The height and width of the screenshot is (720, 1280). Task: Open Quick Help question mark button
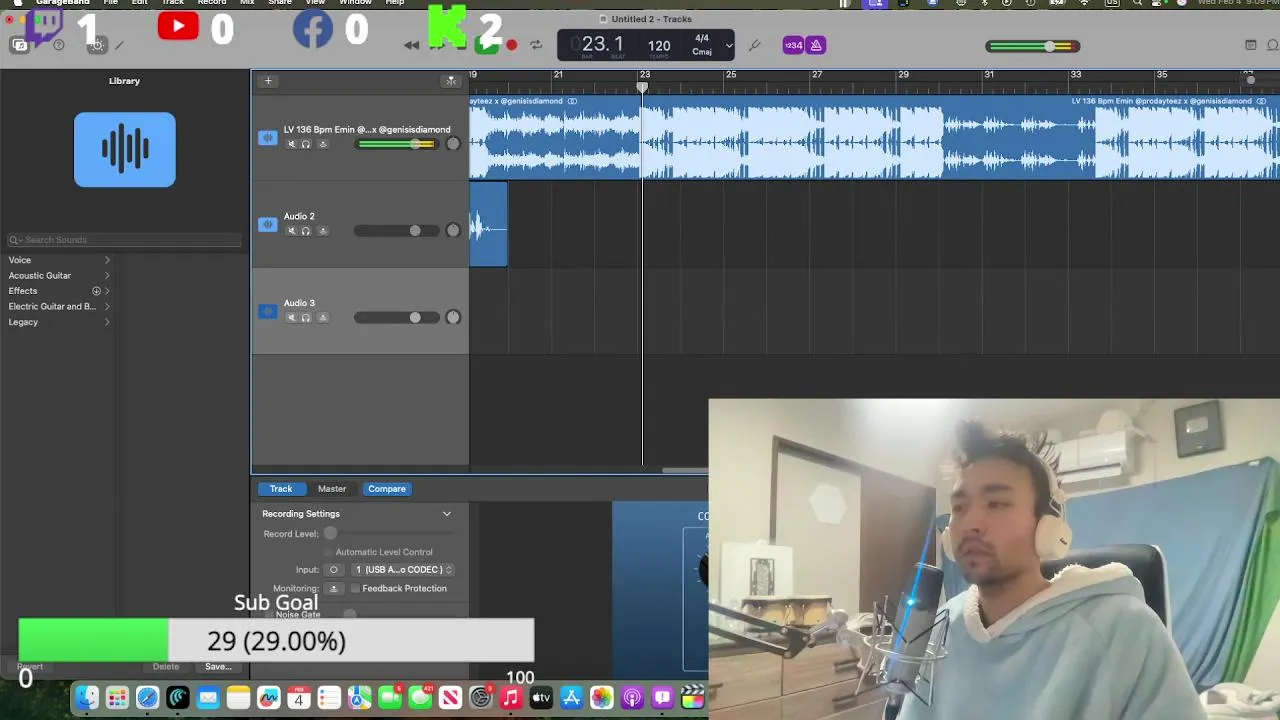click(58, 45)
